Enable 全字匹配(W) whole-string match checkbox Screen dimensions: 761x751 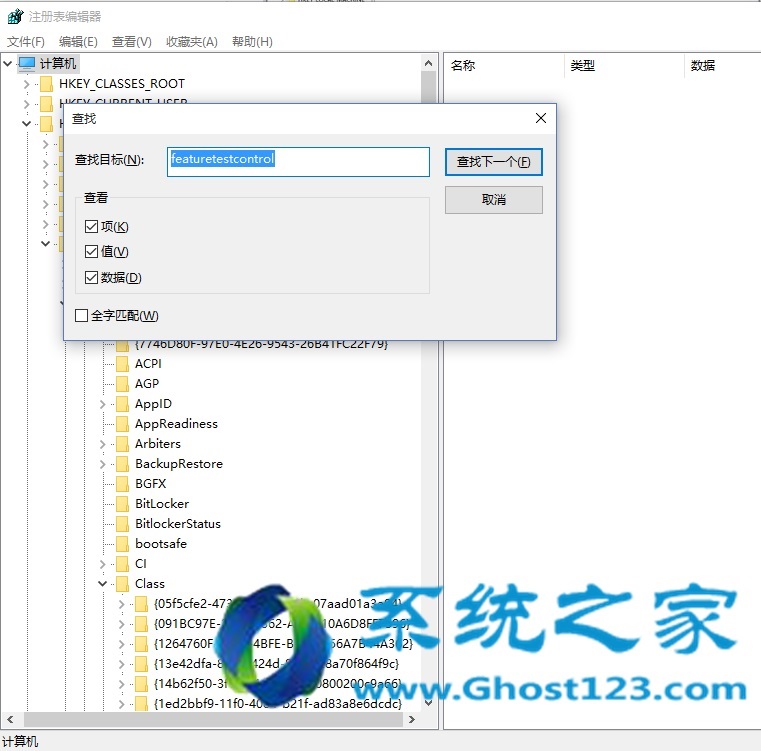tap(82, 316)
